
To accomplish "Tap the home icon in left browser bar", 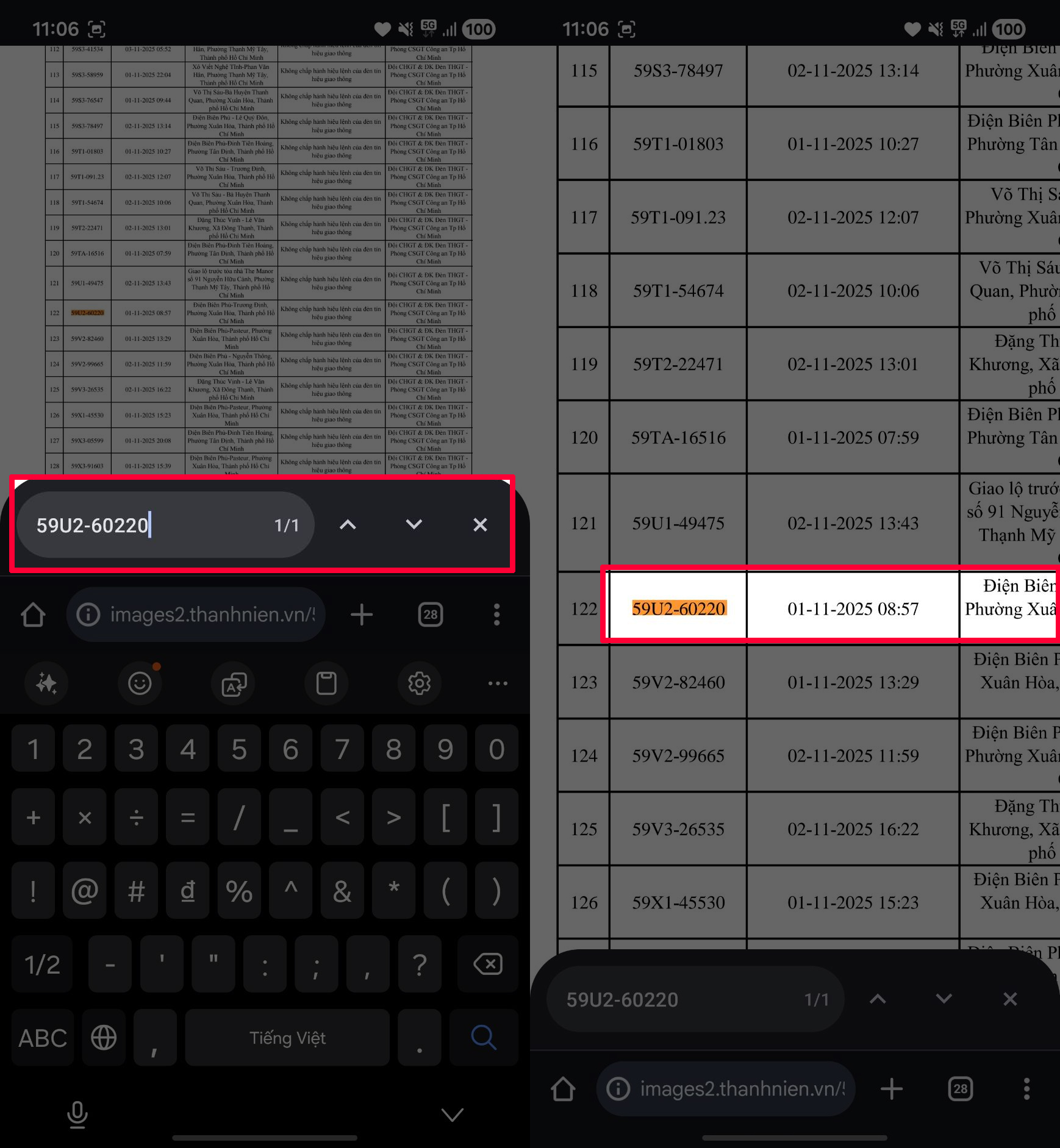I will tap(33, 615).
